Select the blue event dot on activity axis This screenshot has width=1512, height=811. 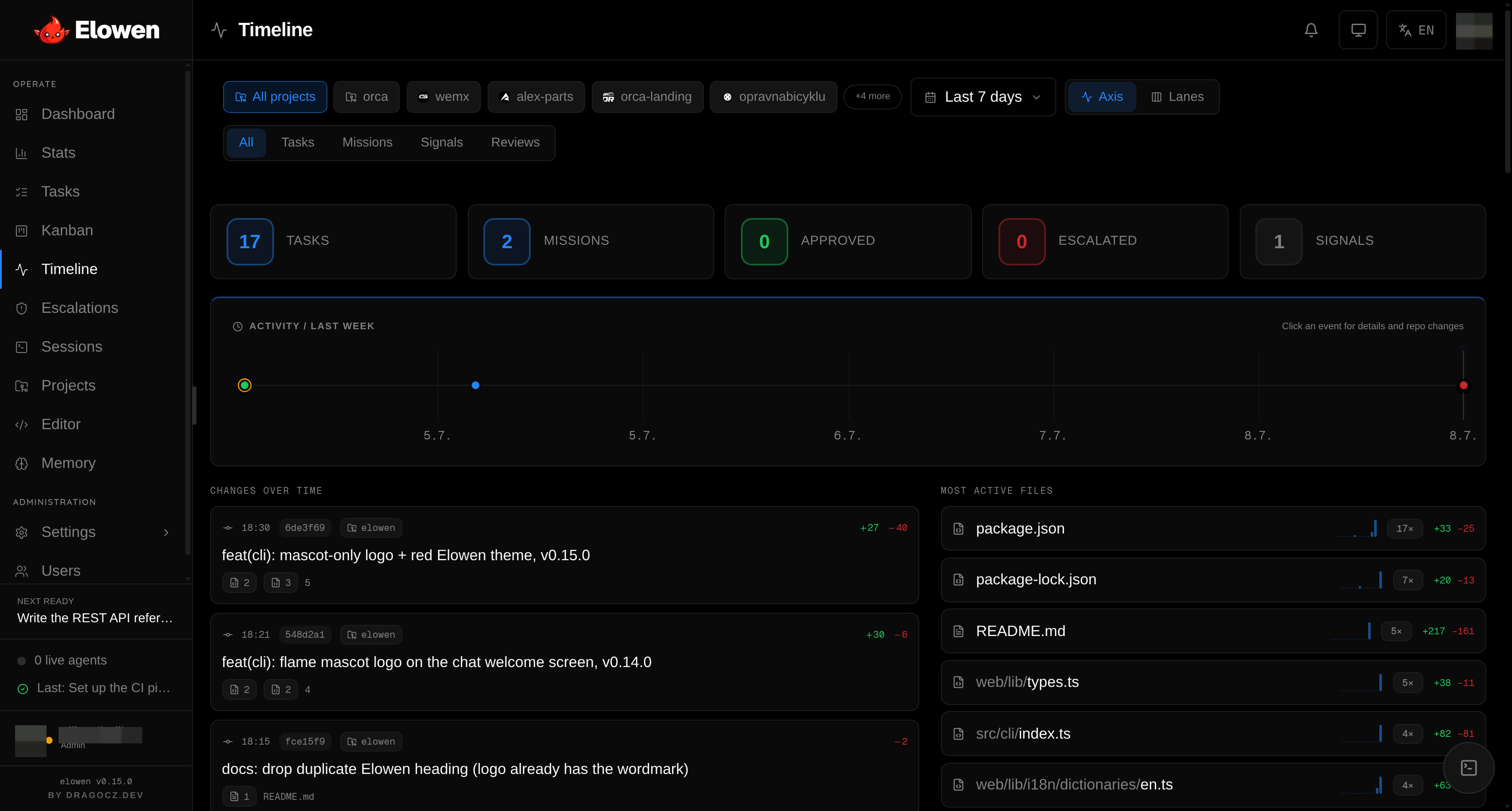tap(476, 385)
